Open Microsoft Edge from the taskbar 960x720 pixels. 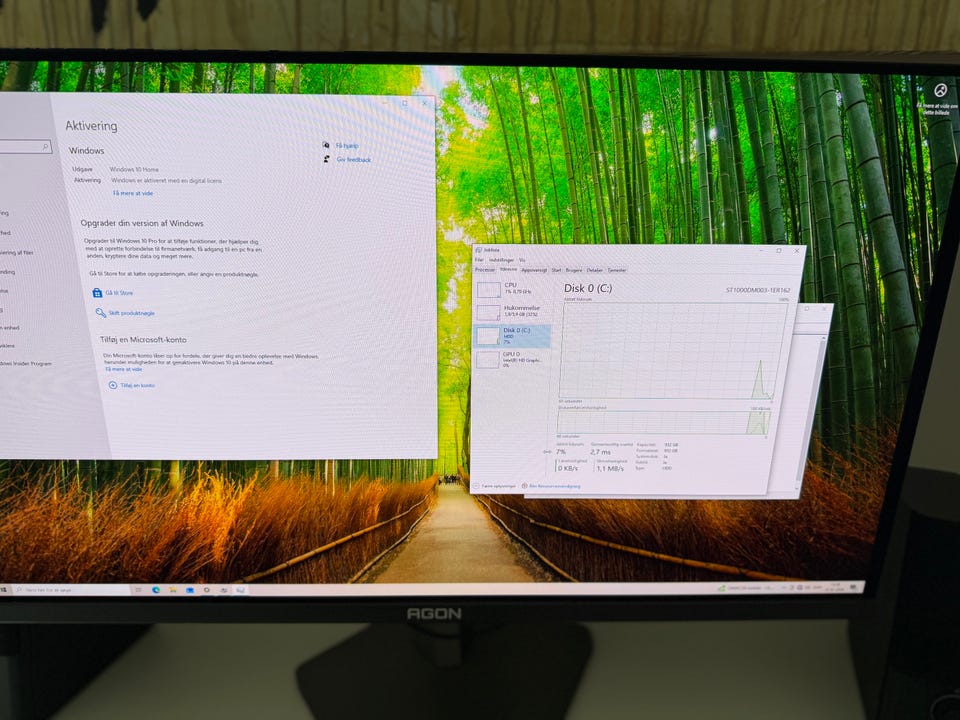(x=156, y=590)
